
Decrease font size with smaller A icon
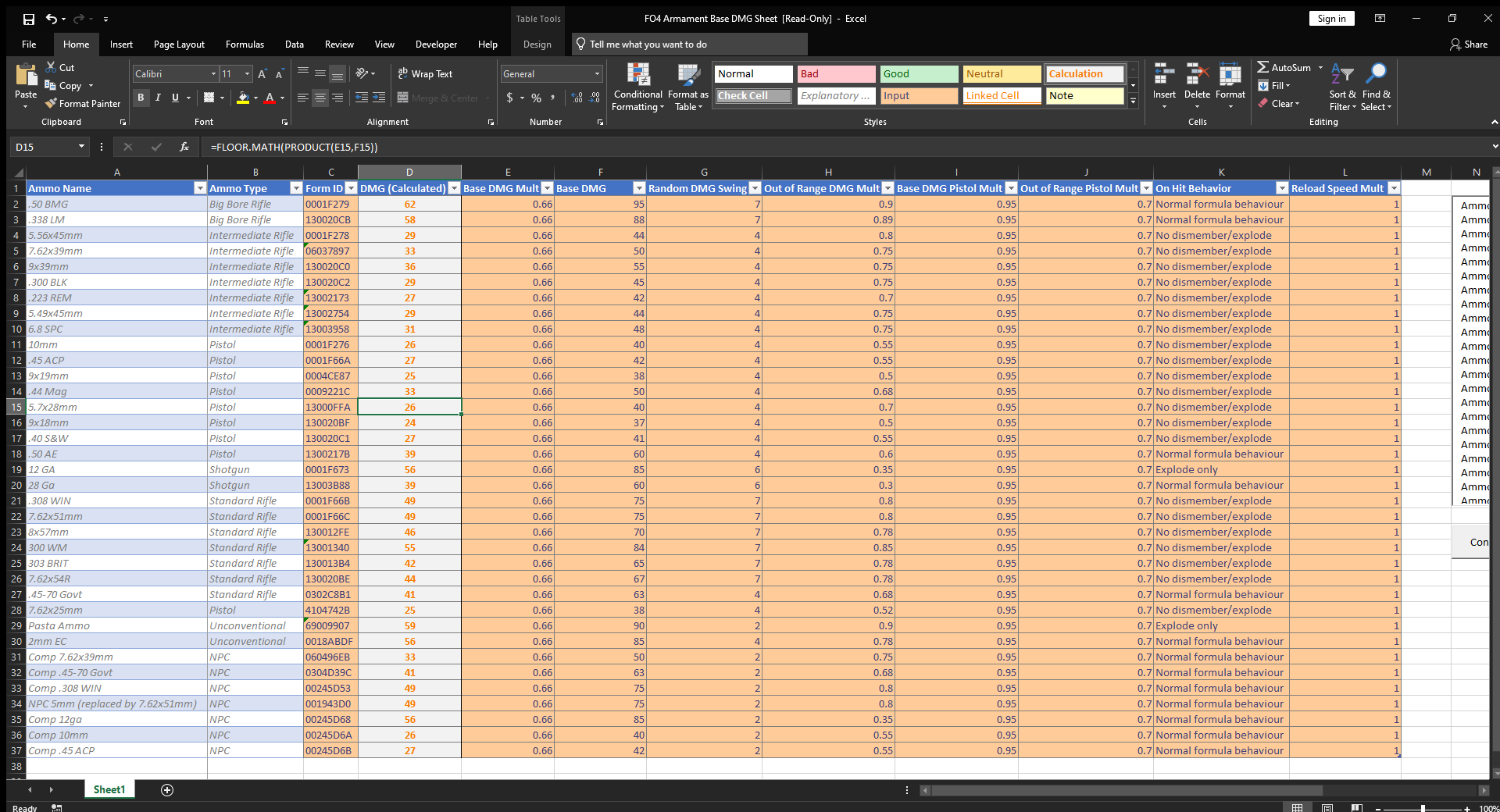pyautogui.click(x=280, y=74)
